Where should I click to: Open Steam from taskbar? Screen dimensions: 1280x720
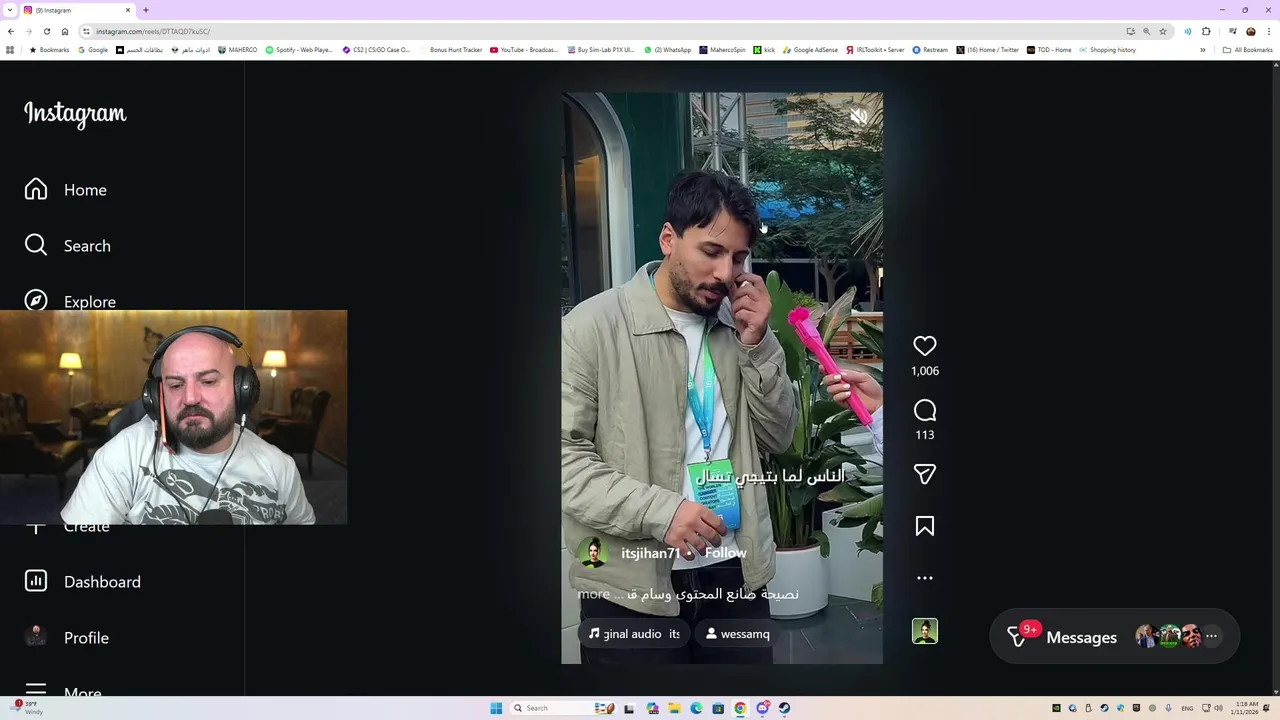(784, 708)
